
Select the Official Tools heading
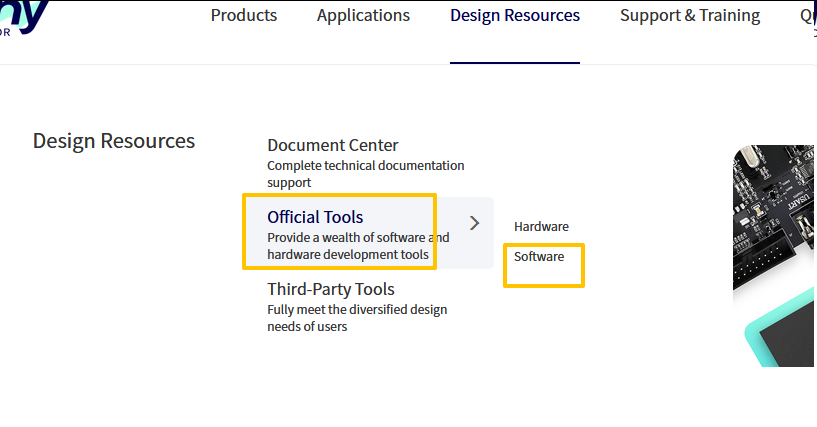click(x=315, y=217)
